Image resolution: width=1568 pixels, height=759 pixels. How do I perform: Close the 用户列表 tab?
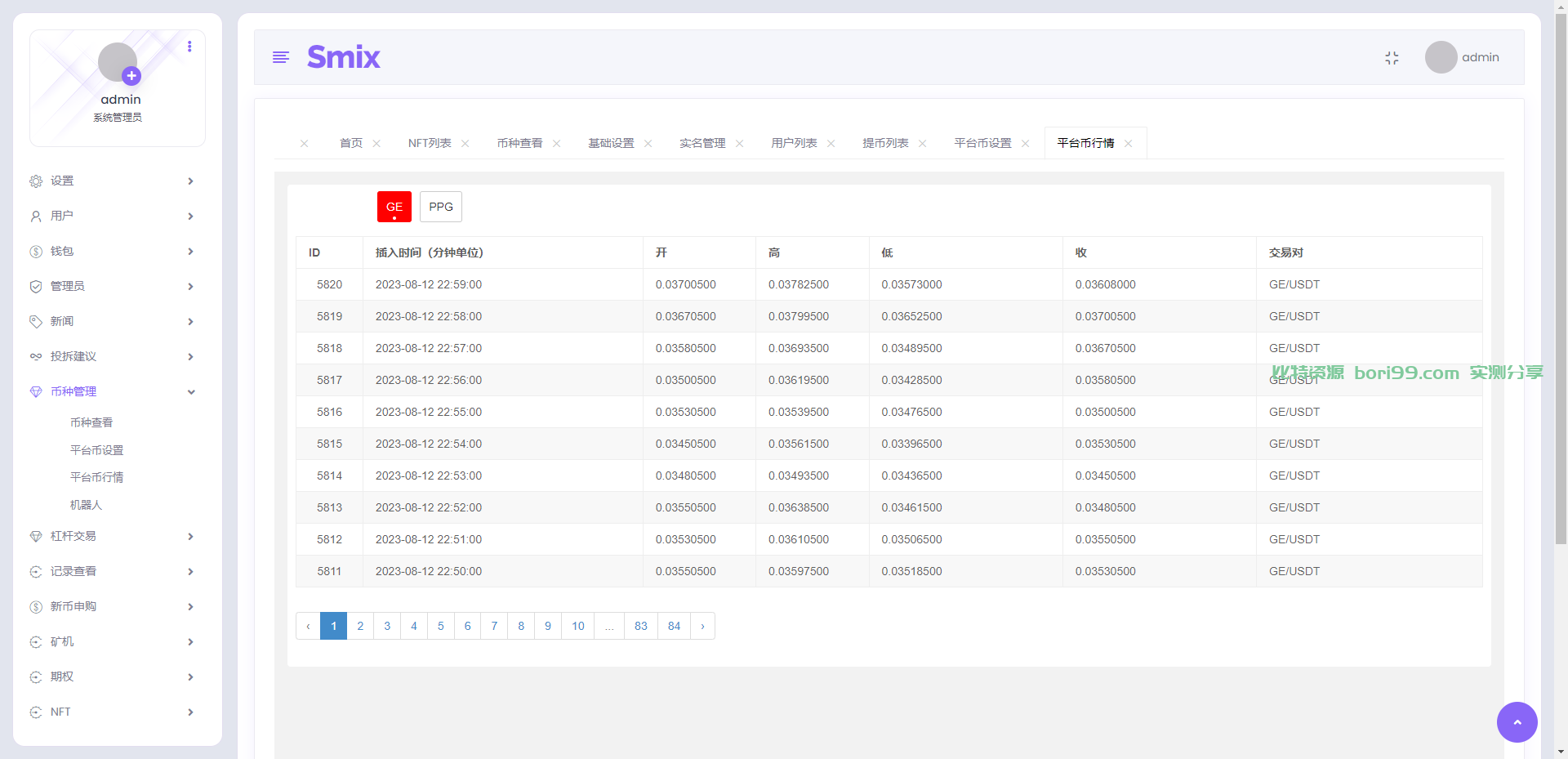pos(831,144)
